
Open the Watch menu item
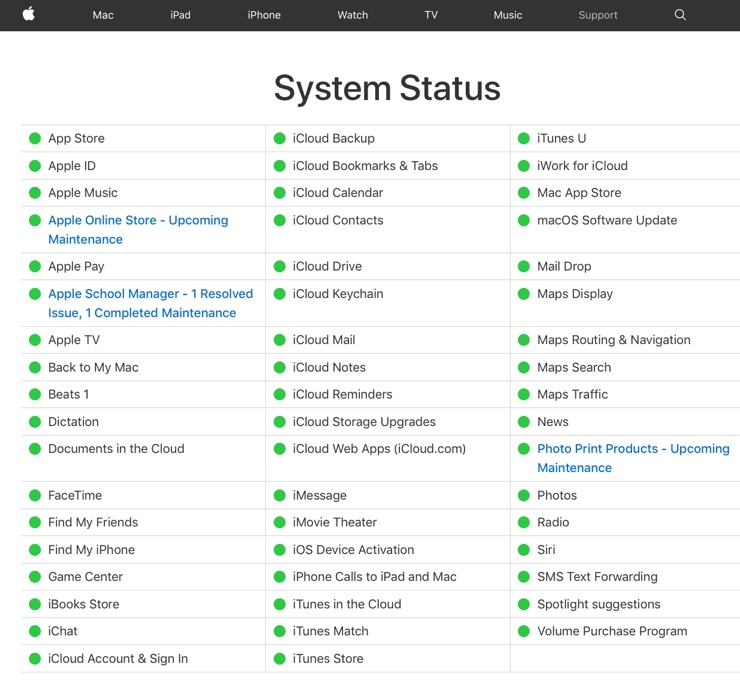pos(353,15)
